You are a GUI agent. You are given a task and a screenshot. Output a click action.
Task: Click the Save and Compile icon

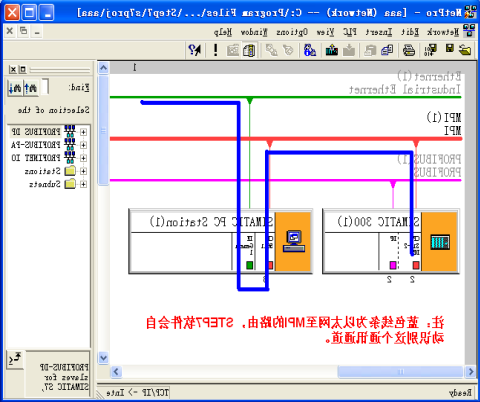click(x=431, y=50)
